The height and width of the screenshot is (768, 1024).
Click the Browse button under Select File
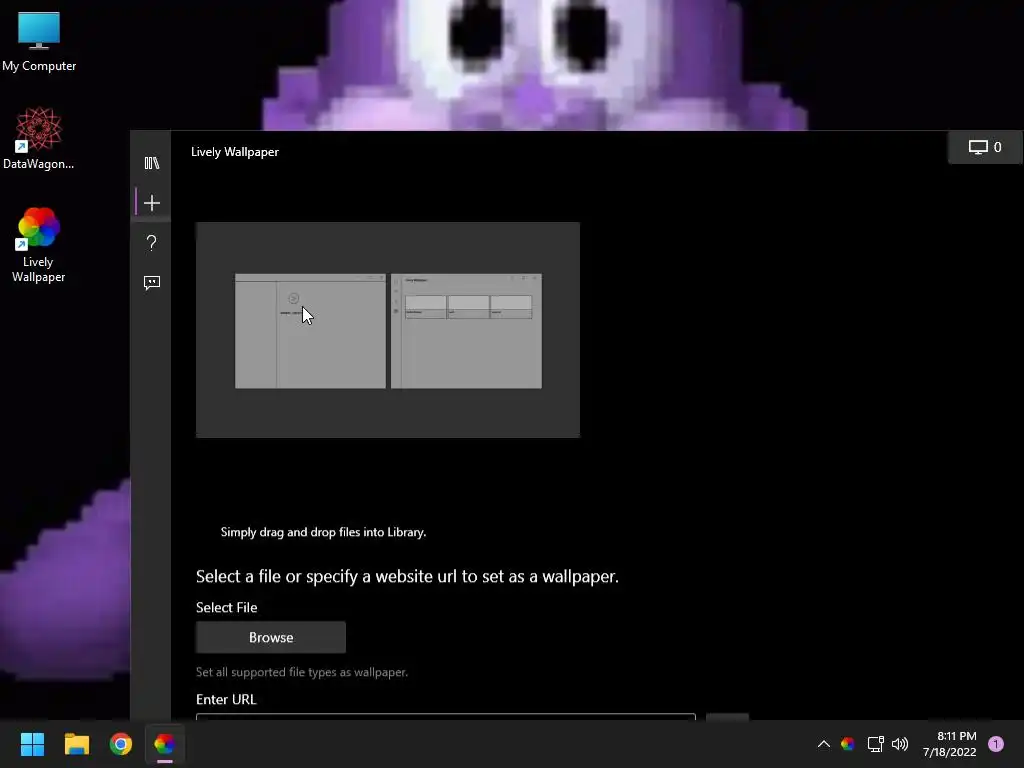[x=270, y=637]
